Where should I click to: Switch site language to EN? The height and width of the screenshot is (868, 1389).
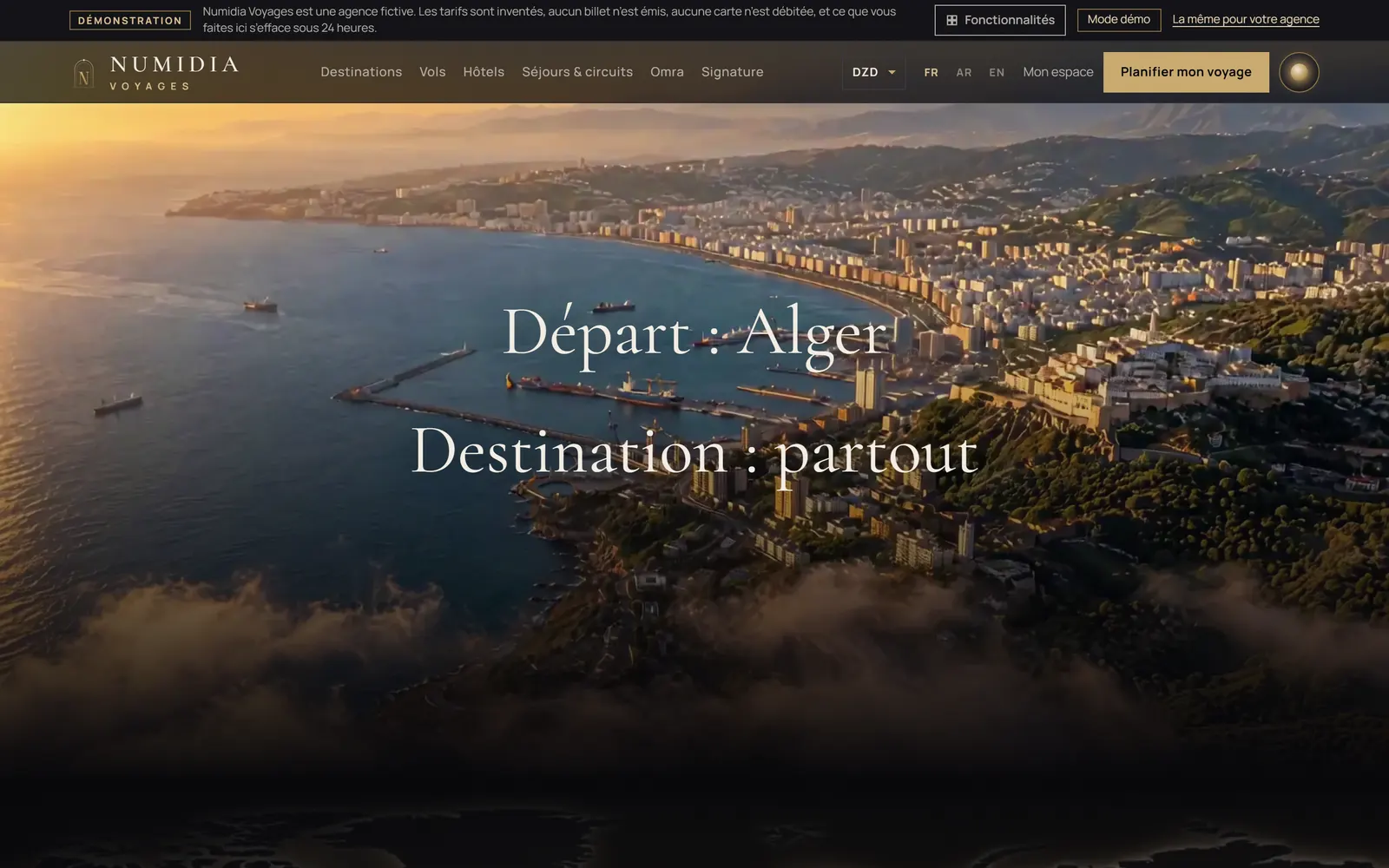coord(997,72)
